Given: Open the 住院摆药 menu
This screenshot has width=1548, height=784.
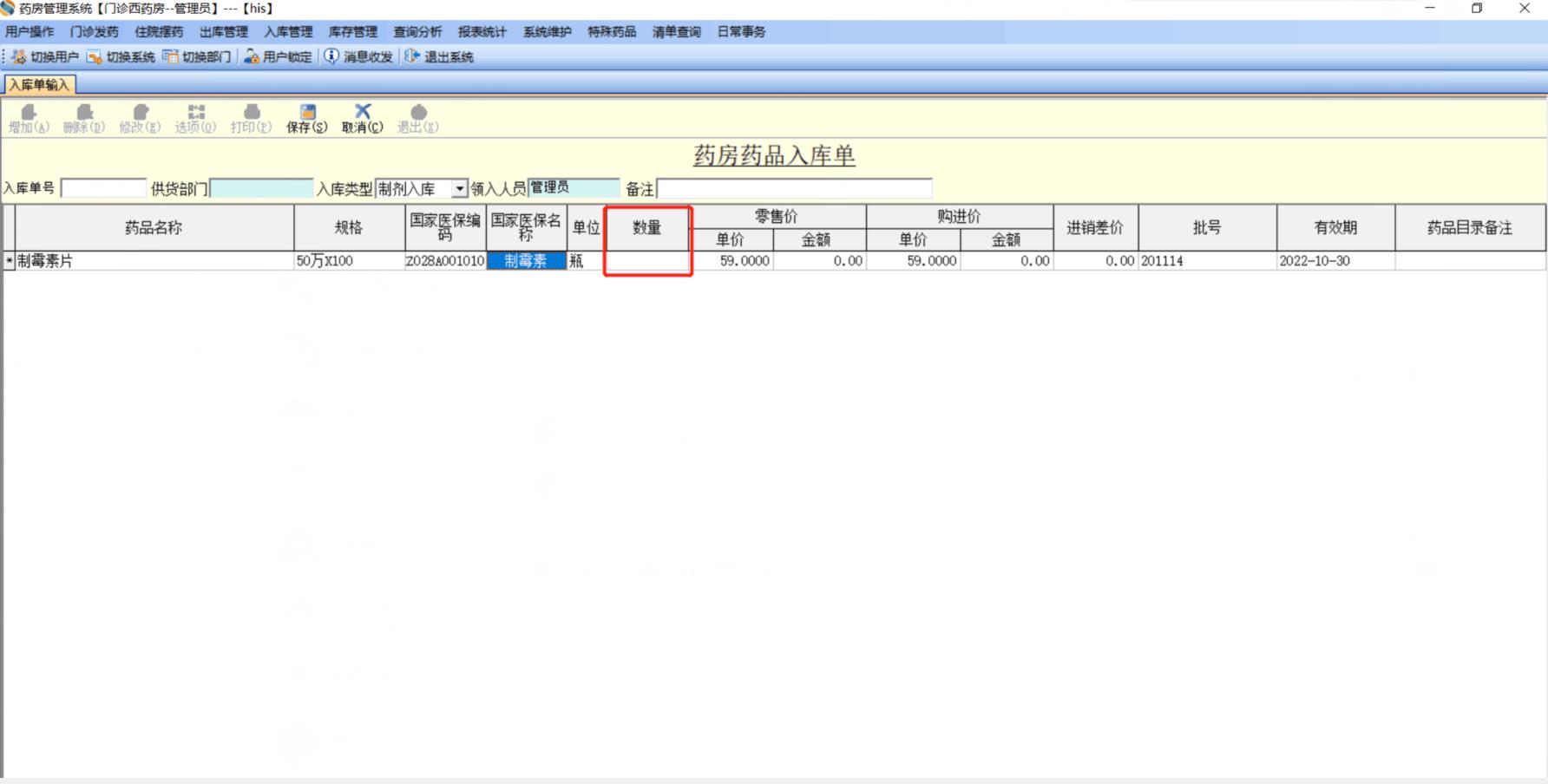Looking at the screenshot, I should click(x=159, y=32).
